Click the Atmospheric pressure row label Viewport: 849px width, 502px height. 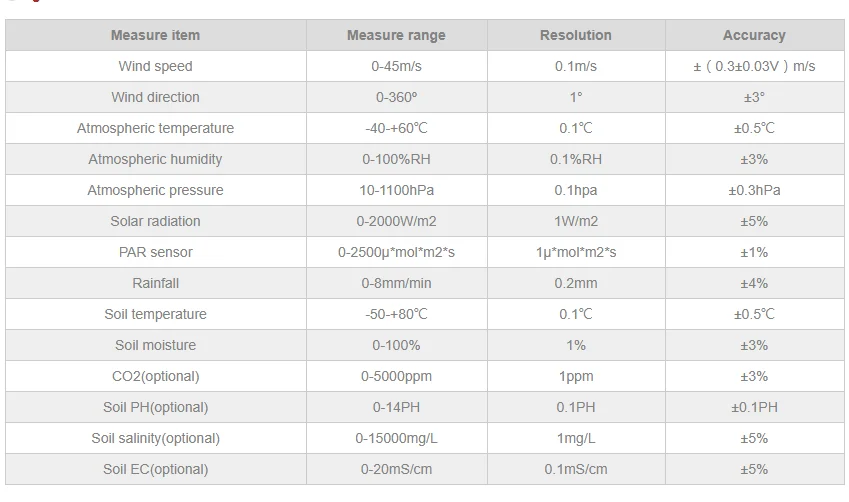coord(155,190)
